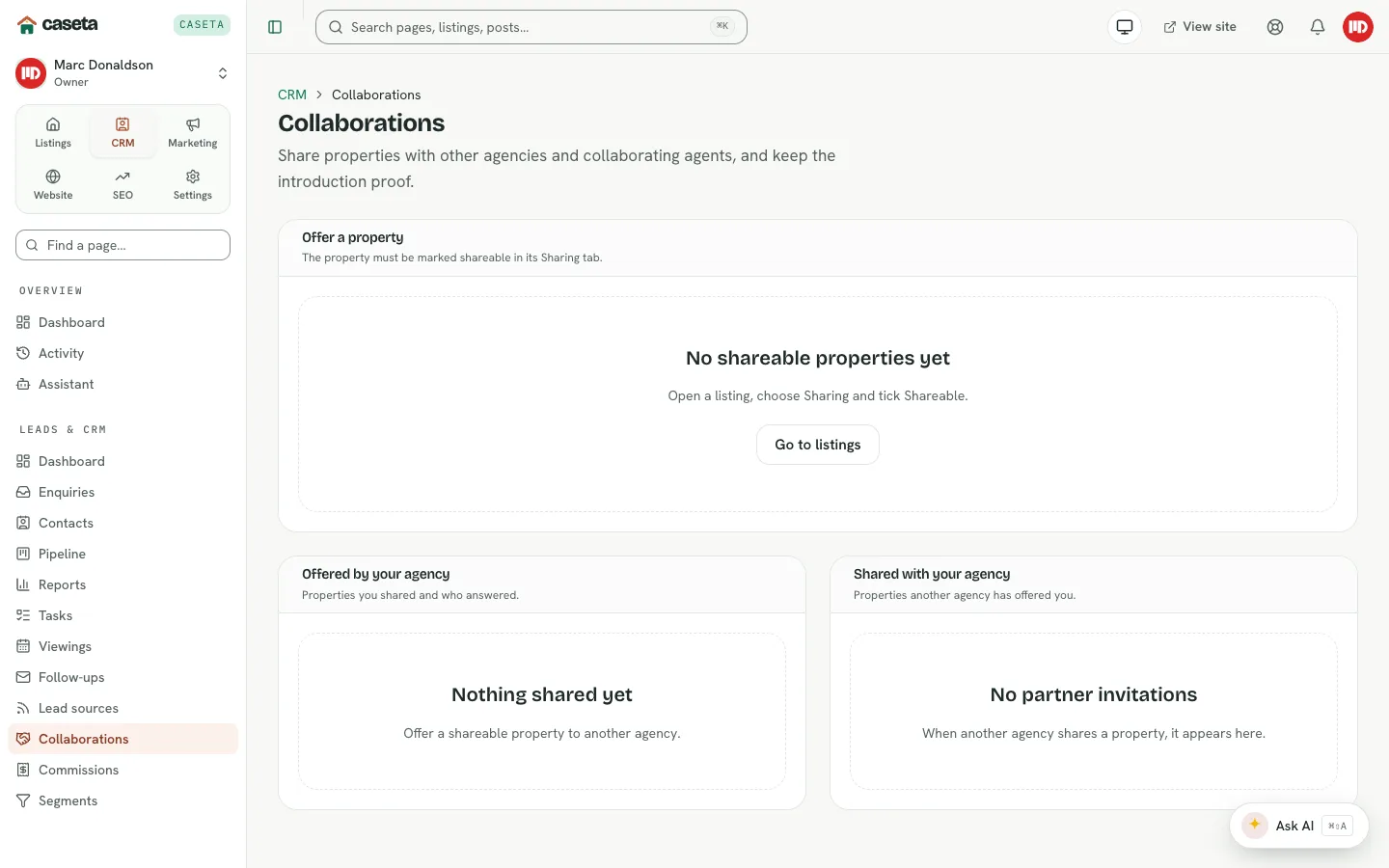This screenshot has width=1389, height=868.
Task: Click the Collaborations breadcrumb text
Action: pos(376,95)
